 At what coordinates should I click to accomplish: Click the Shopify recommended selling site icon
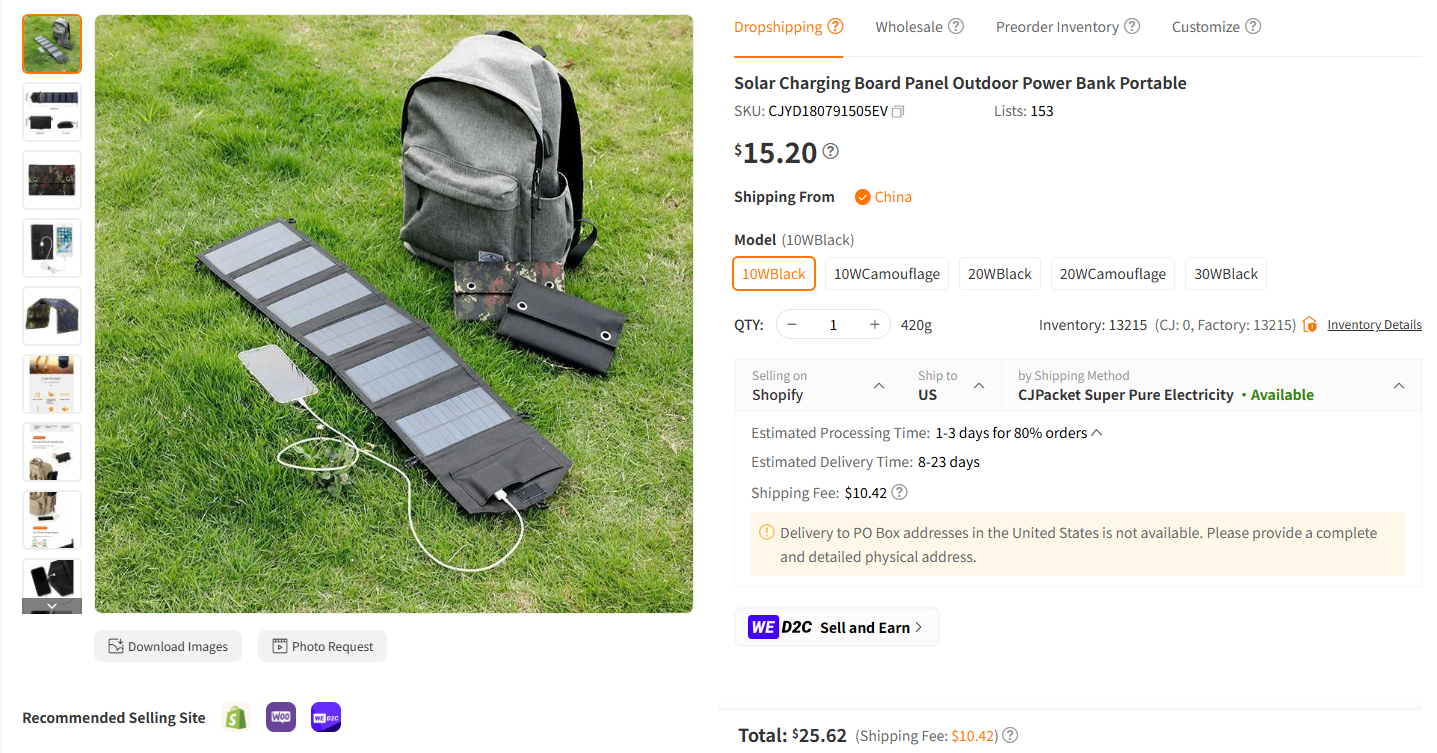[x=236, y=717]
